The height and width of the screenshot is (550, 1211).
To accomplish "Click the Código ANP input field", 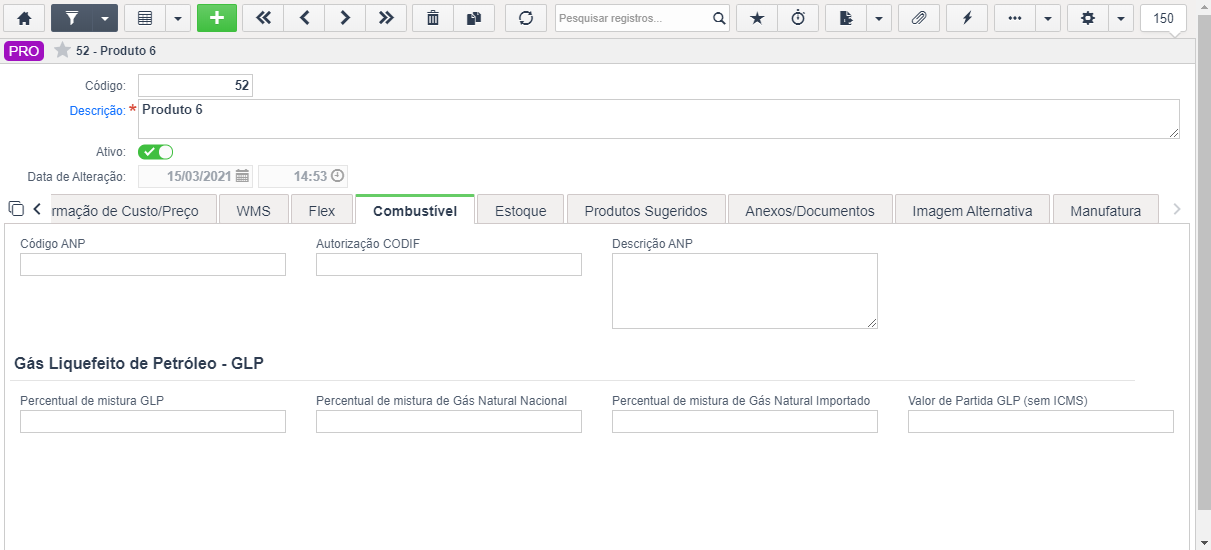I will coord(153,264).
